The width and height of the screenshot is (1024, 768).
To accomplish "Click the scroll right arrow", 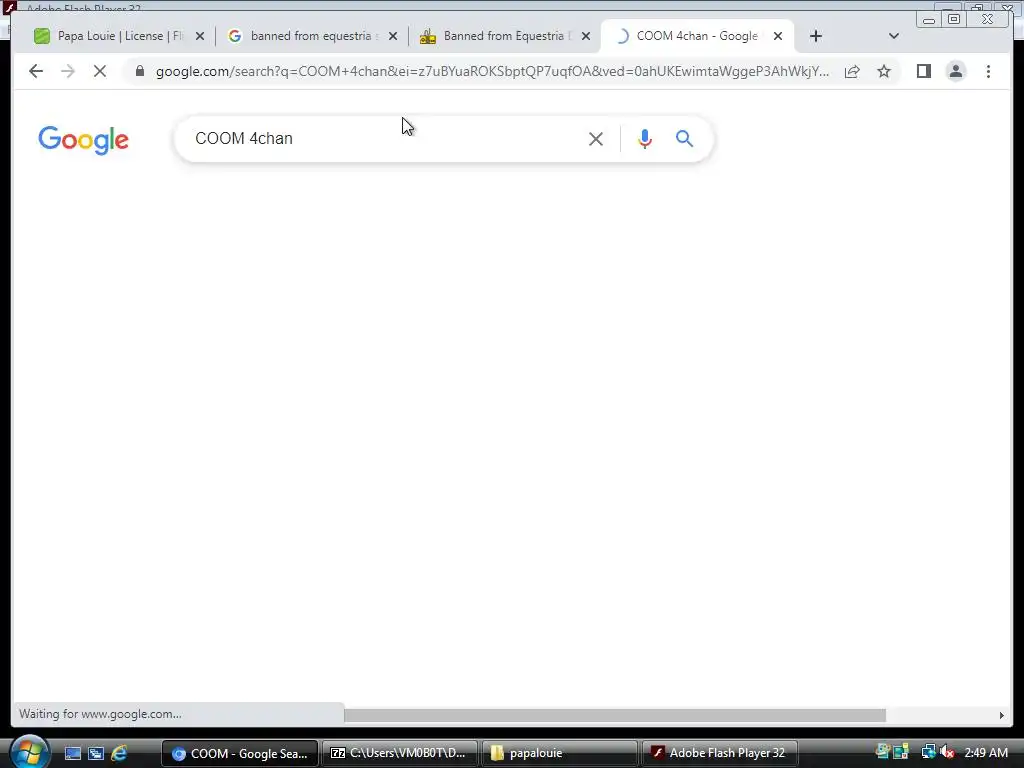I will click(1001, 715).
